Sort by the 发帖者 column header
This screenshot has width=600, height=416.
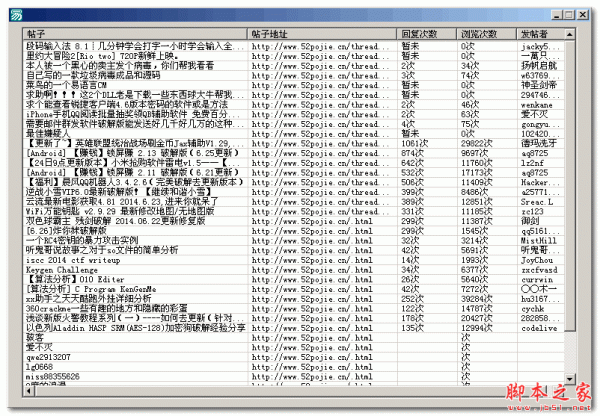(x=540, y=34)
